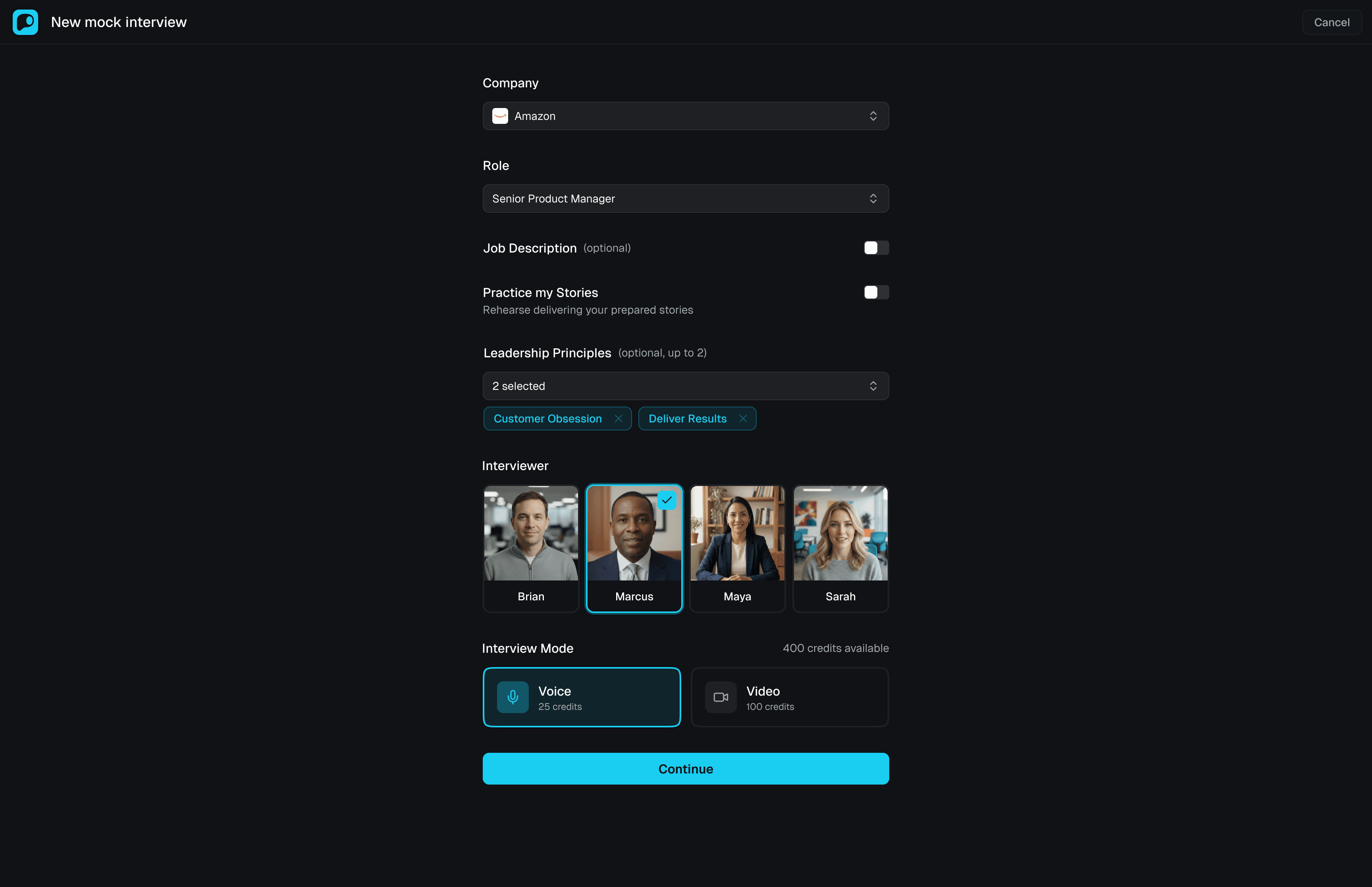Remove Deliver Results tag via its X icon
Screen dimensions: 1372x887
click(x=743, y=418)
